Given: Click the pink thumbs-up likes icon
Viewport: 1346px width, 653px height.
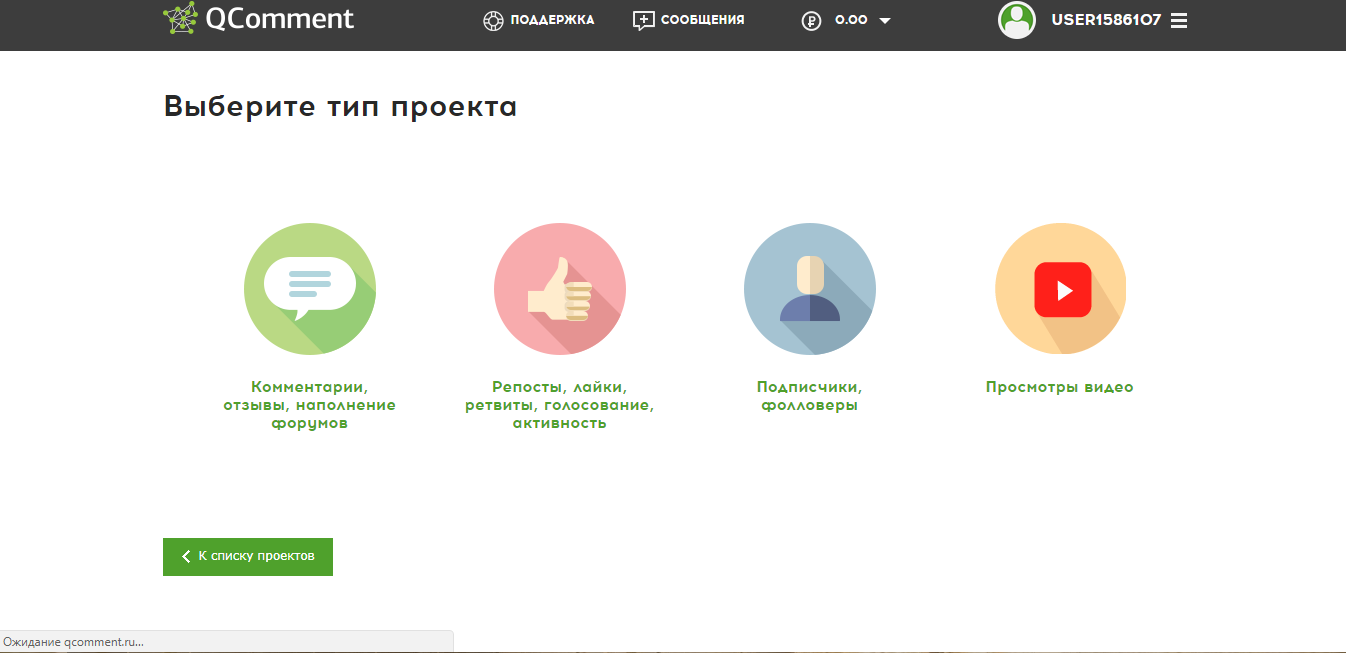Looking at the screenshot, I should (560, 288).
